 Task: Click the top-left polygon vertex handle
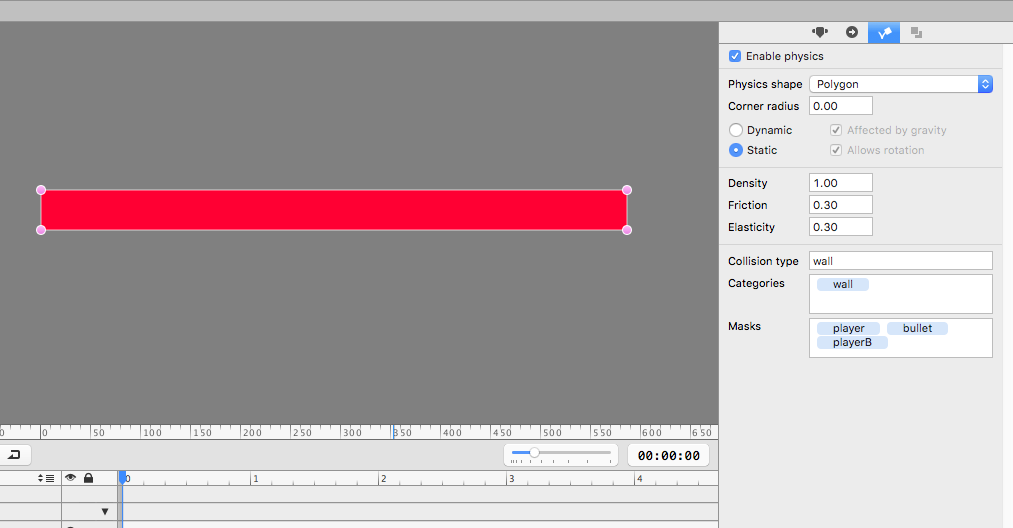(x=41, y=190)
